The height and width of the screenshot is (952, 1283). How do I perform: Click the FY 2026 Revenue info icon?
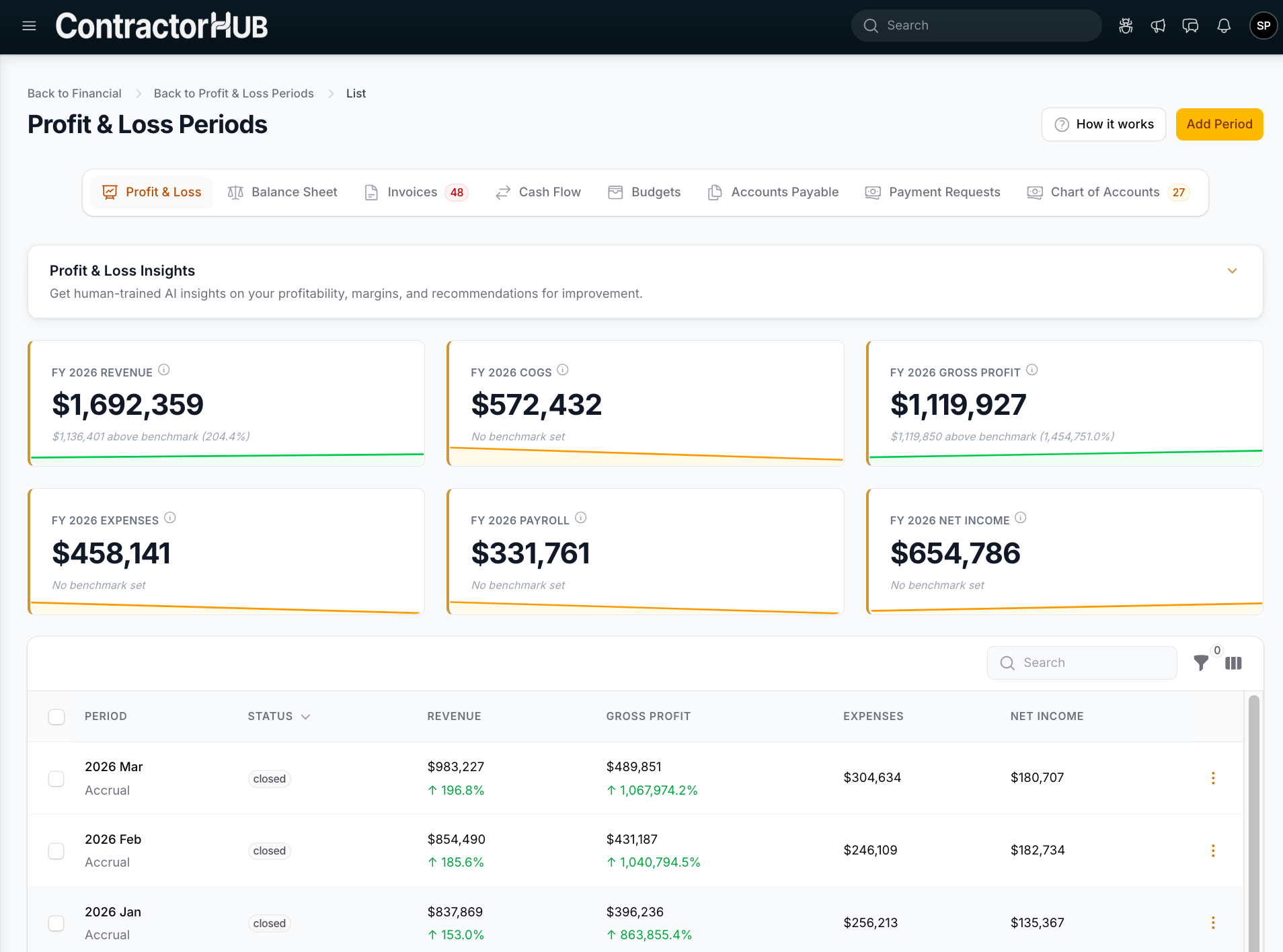point(165,369)
